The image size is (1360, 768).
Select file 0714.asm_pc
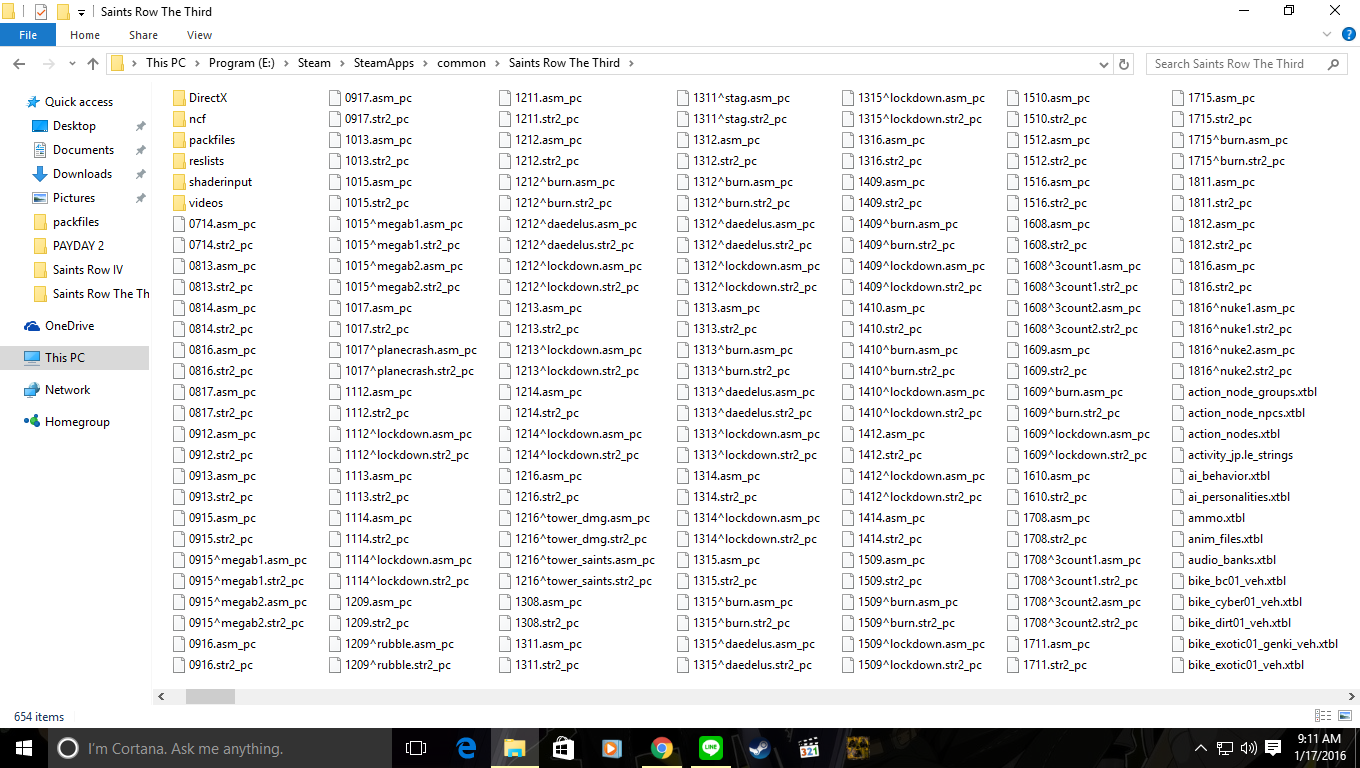(213, 224)
